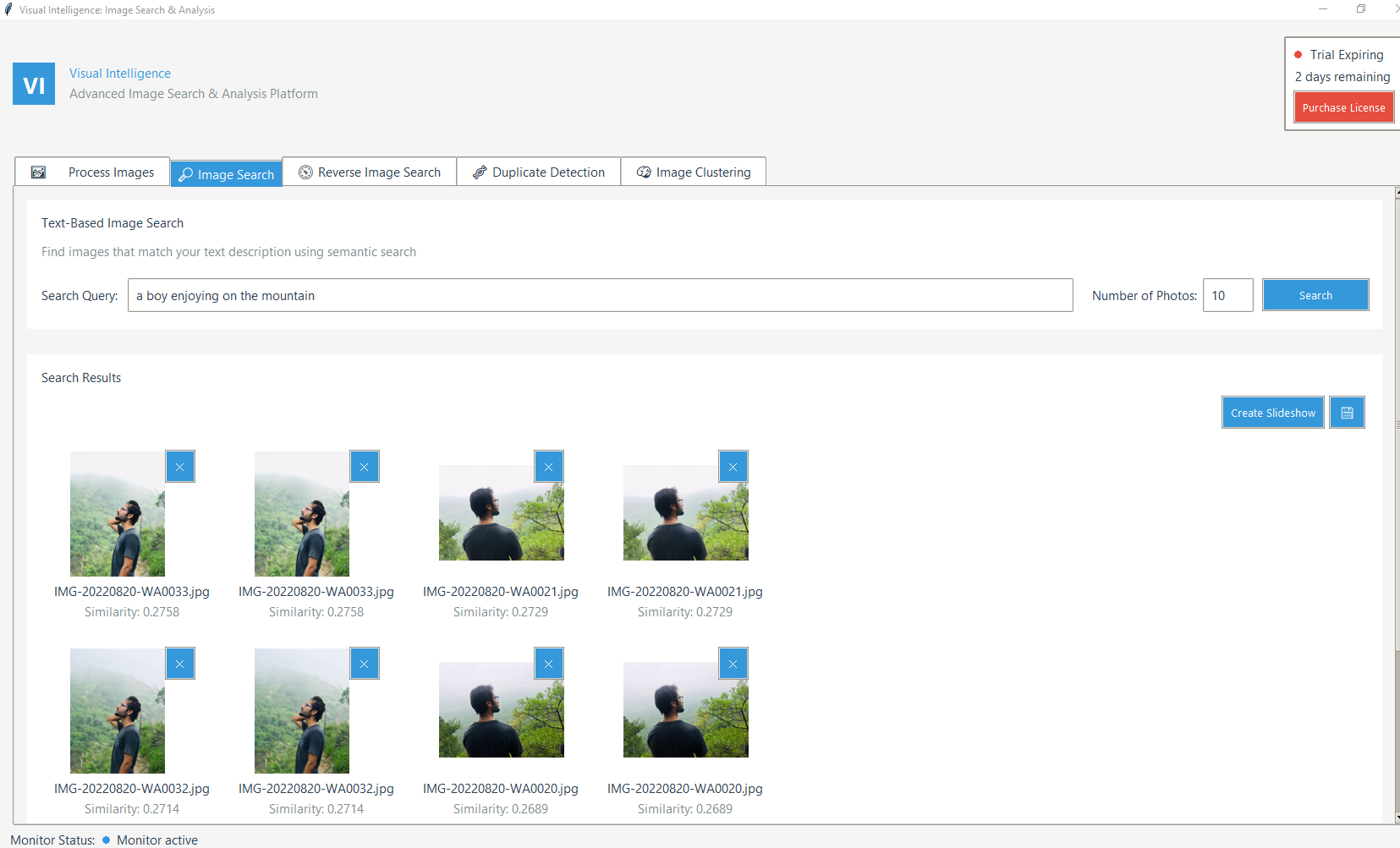Open the Duplicate Detection tab
Screen dimensions: 1400x848
539,172
